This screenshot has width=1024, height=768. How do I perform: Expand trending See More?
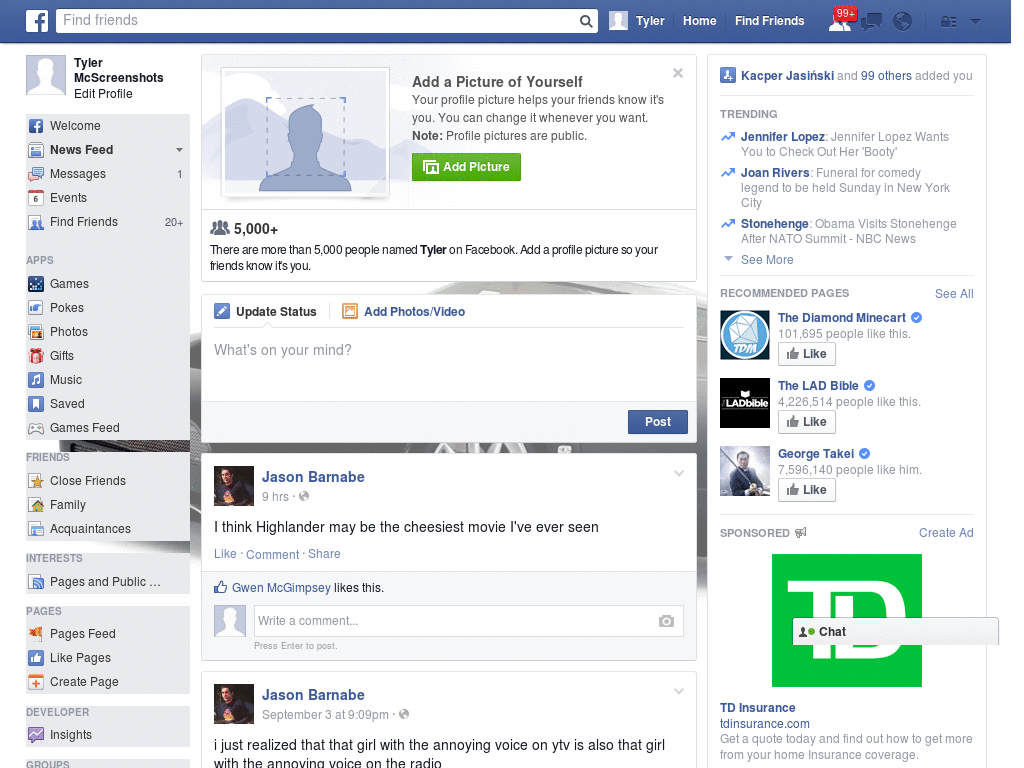[767, 259]
